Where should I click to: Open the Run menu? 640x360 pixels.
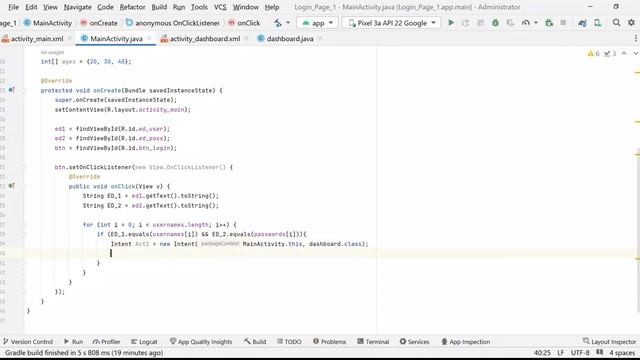click(x=179, y=7)
